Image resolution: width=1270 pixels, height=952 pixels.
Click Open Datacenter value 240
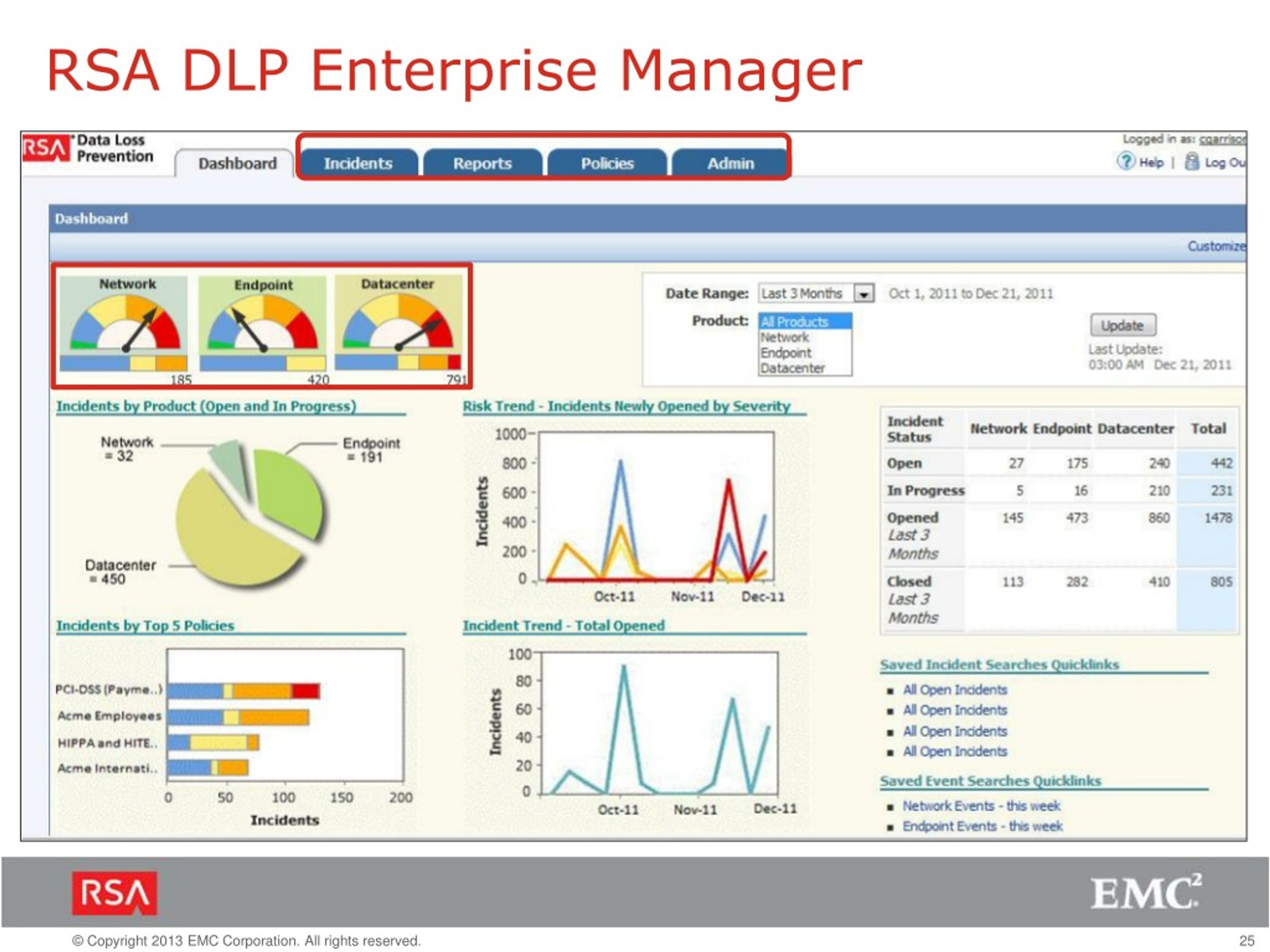coord(1159,463)
